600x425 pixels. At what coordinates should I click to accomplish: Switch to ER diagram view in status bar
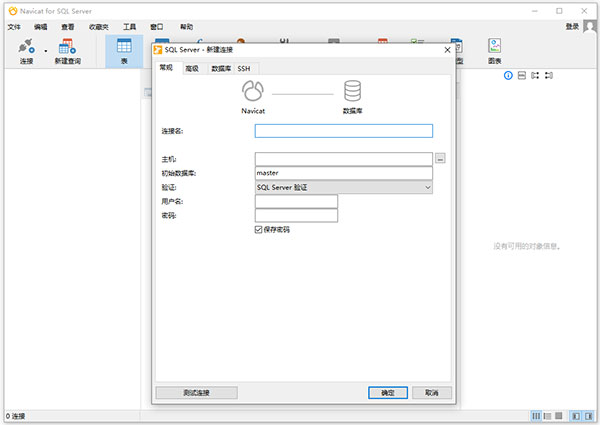559,416
